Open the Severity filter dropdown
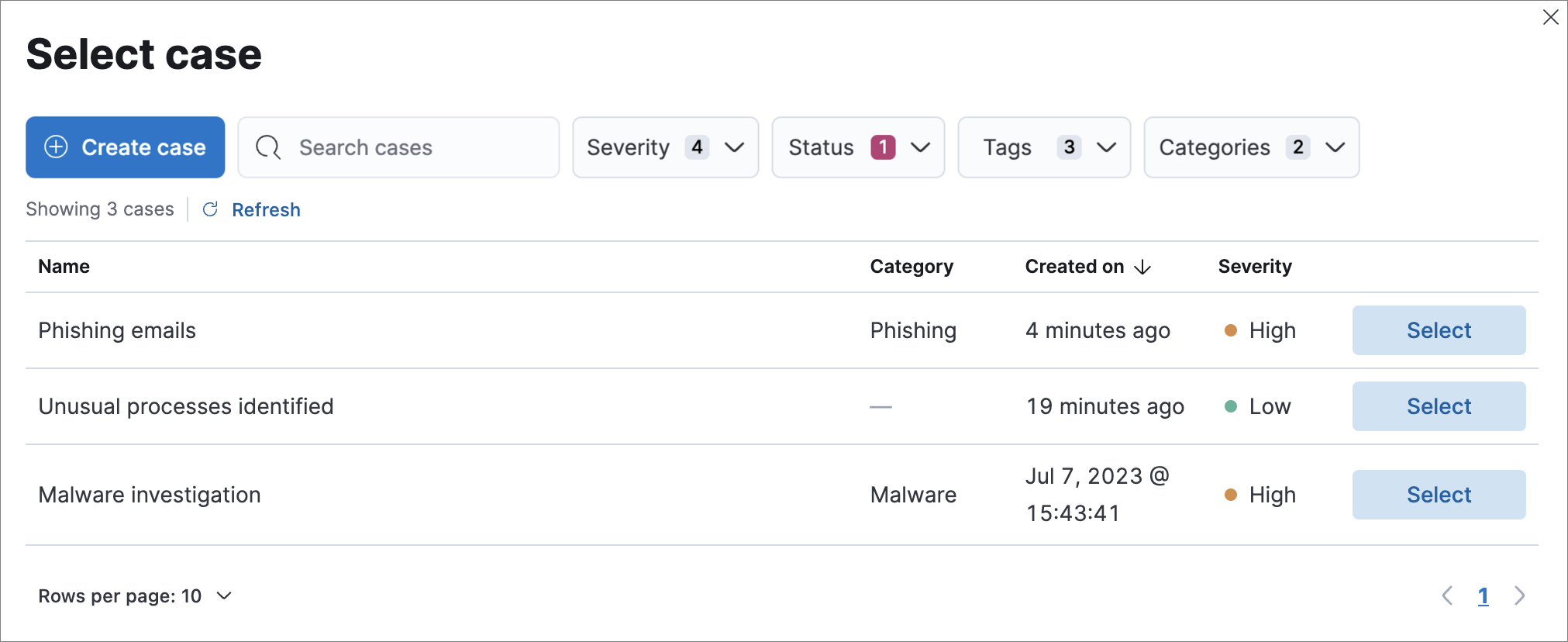The height and width of the screenshot is (642, 1568). pyautogui.click(x=665, y=147)
